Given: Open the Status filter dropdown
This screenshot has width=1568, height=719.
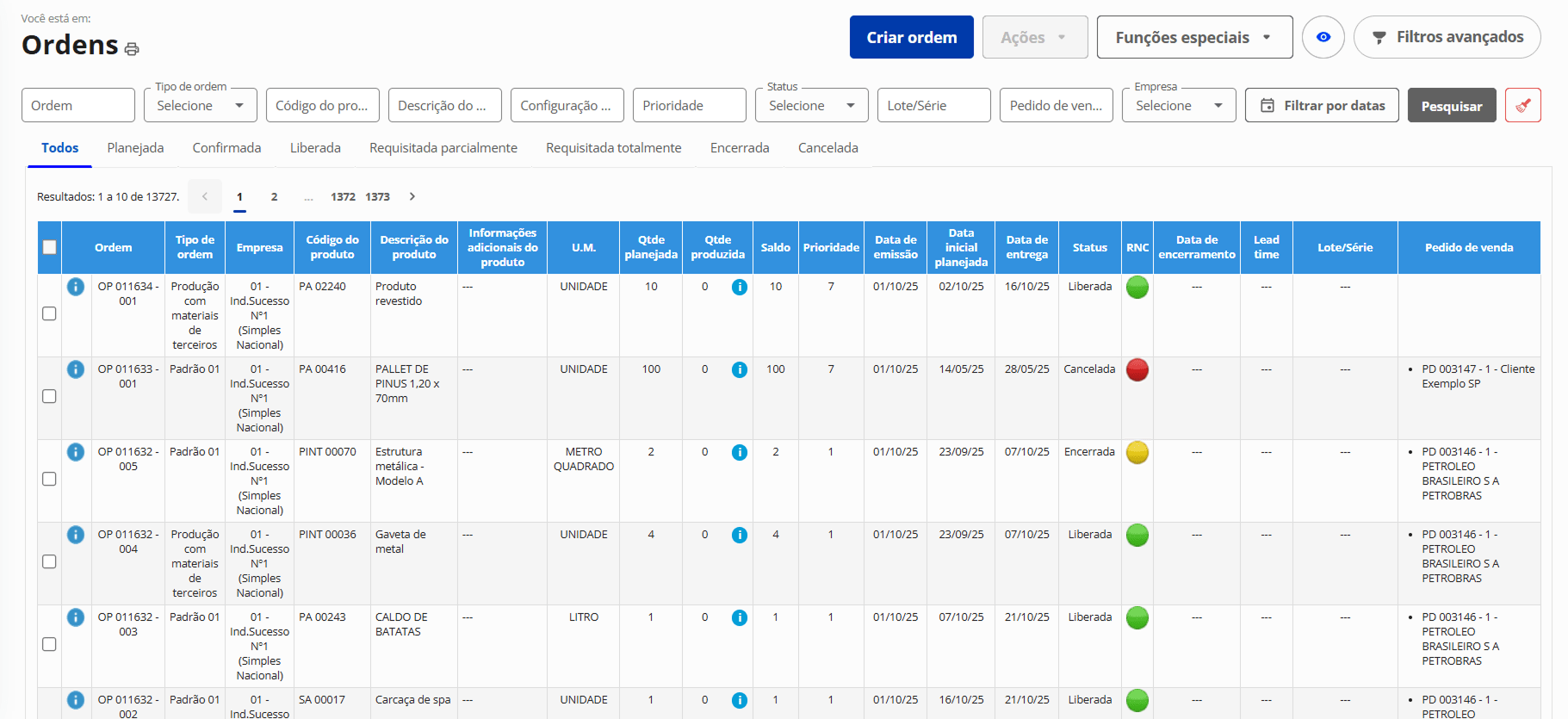Looking at the screenshot, I should point(811,105).
